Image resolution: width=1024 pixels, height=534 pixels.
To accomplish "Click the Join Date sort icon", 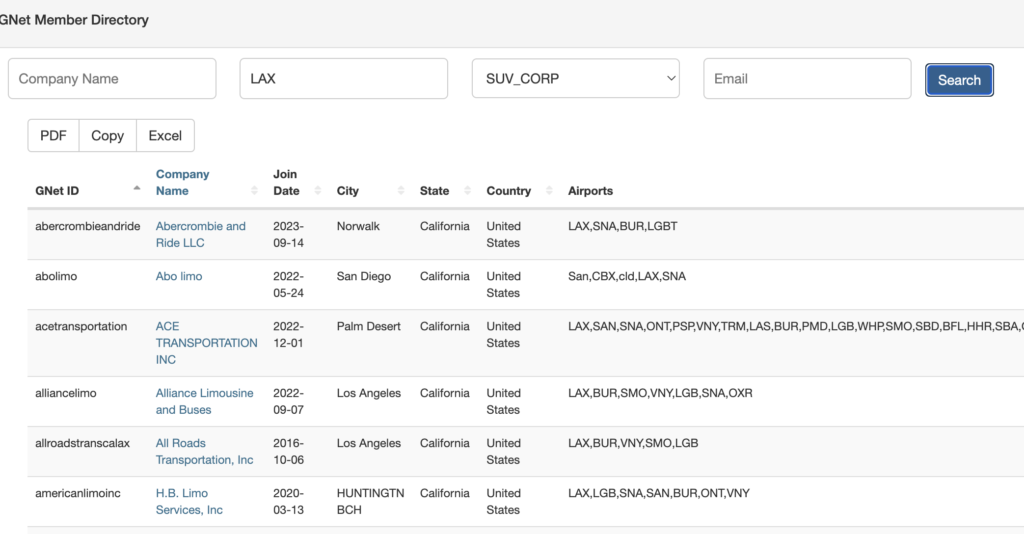I will (318, 190).
